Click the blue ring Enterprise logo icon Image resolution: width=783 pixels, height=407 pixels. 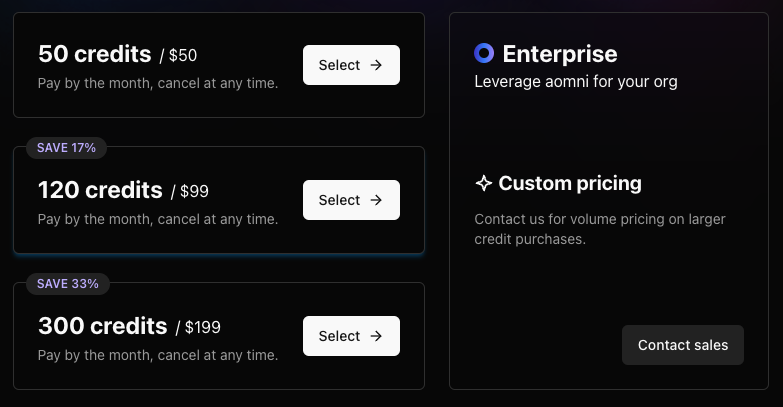tap(484, 54)
